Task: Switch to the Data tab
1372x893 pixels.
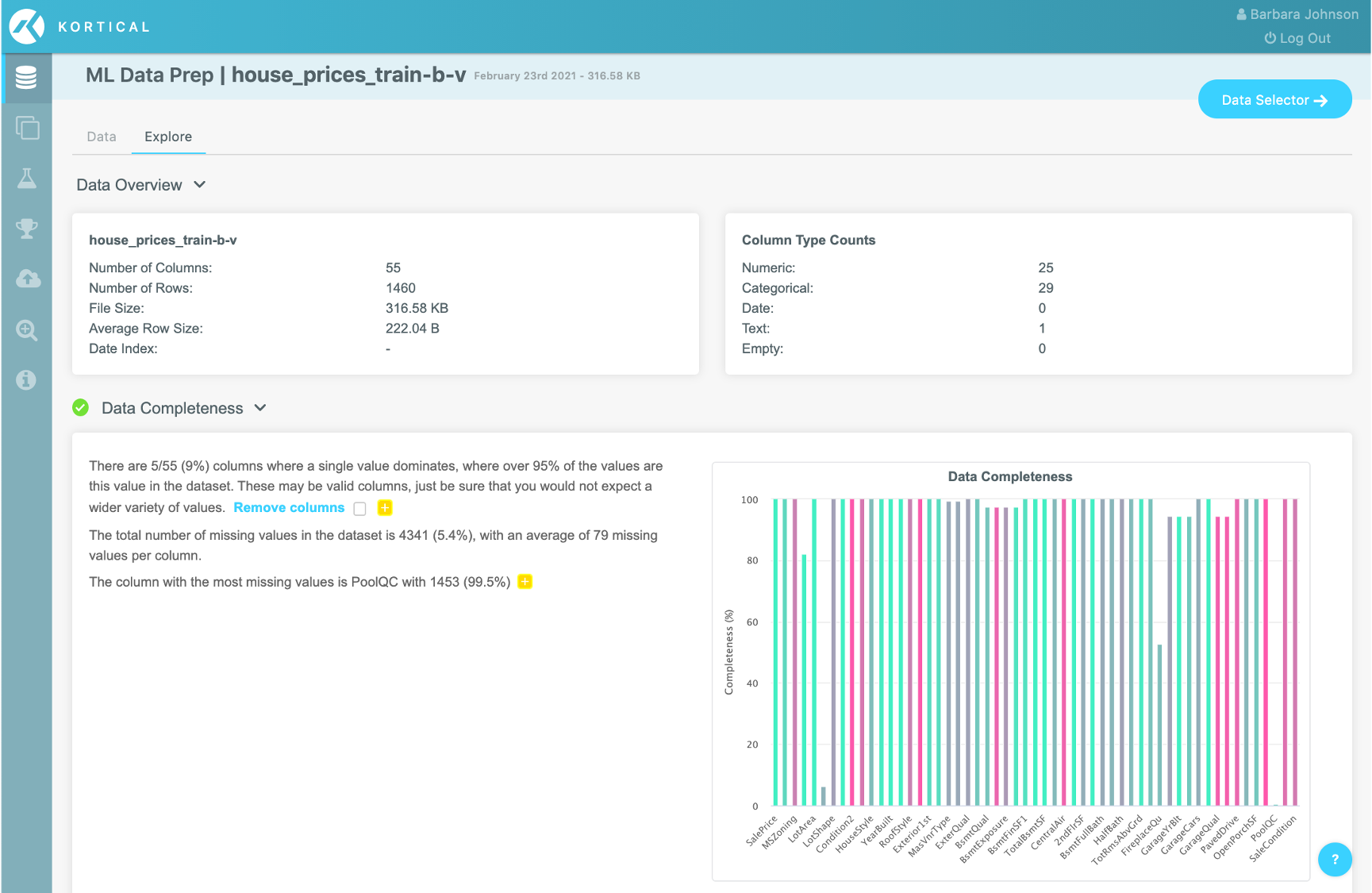Action: tap(102, 137)
